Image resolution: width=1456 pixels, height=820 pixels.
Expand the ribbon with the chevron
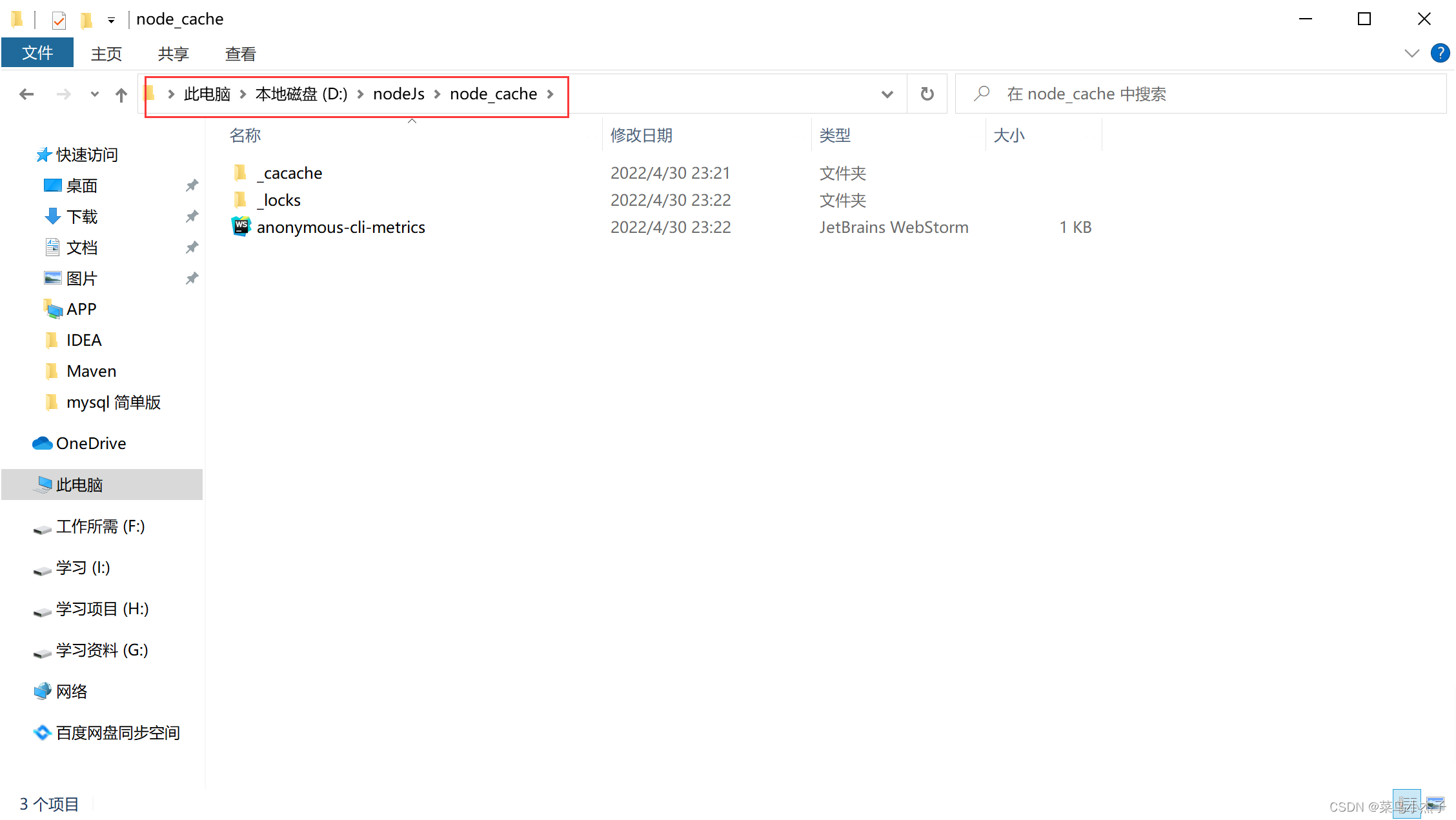1411,53
